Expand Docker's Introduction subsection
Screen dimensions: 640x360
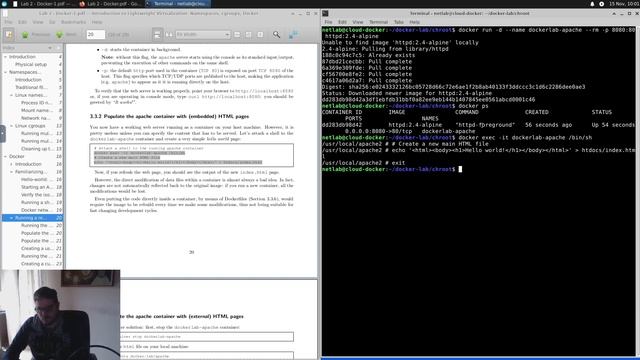tap(11, 164)
